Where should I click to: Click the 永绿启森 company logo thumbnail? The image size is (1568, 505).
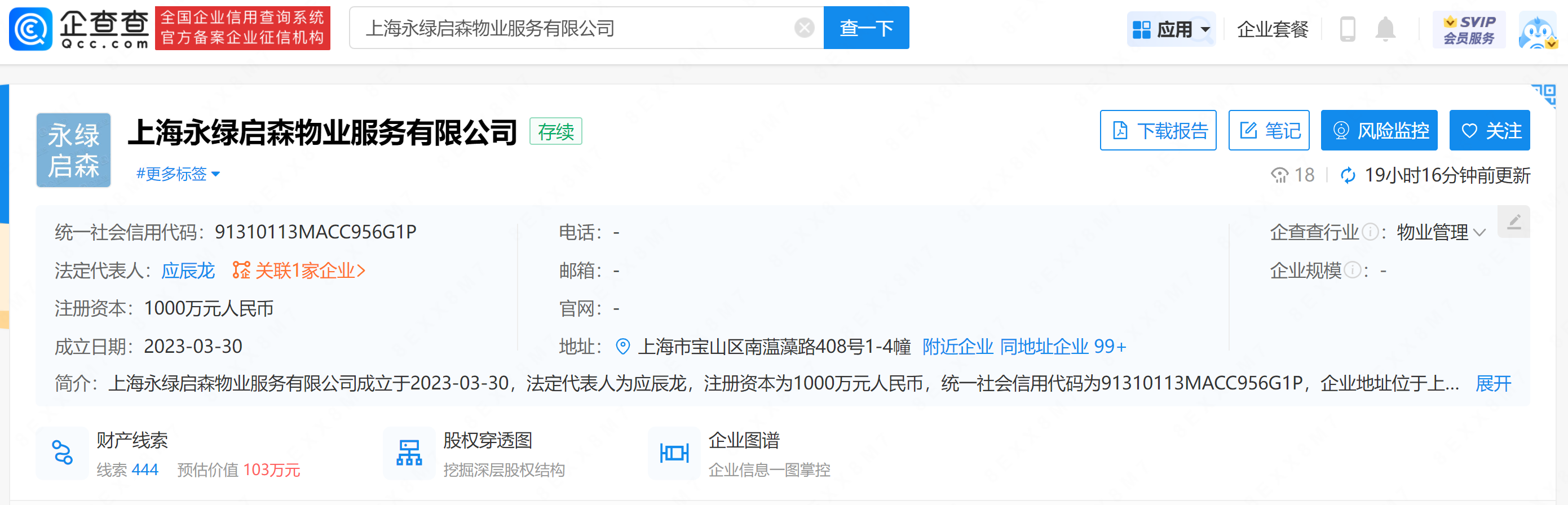pos(74,150)
